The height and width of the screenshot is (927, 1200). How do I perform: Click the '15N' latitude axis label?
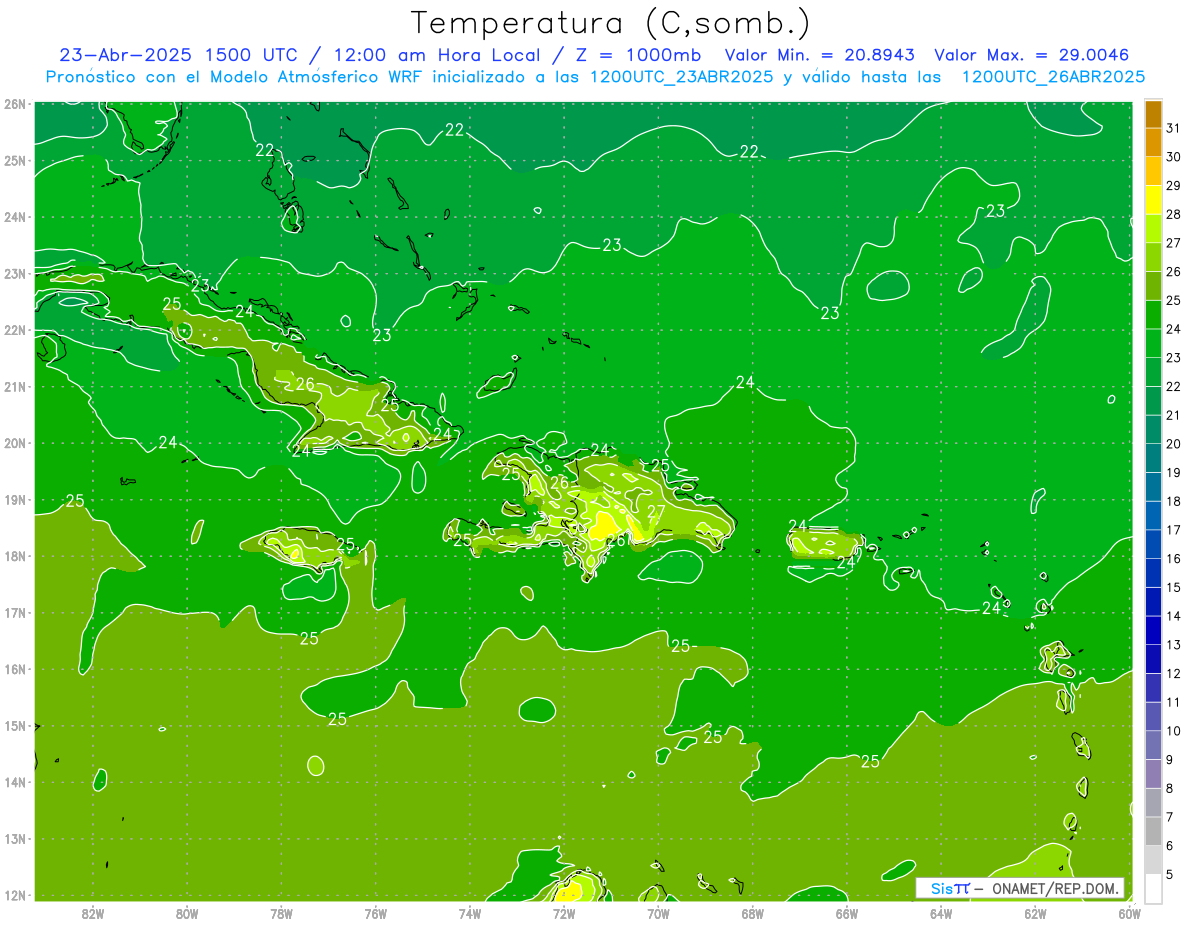[14, 726]
